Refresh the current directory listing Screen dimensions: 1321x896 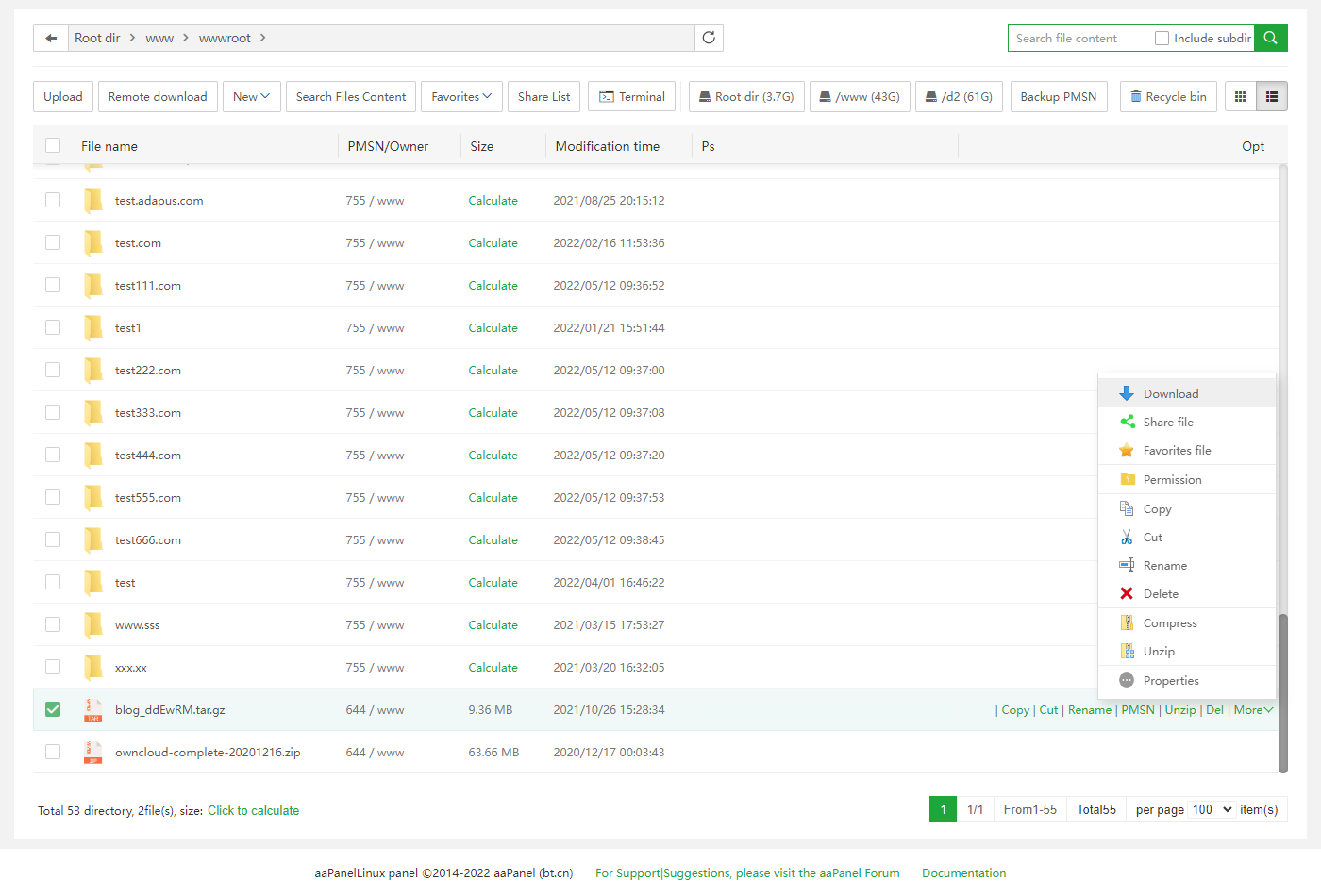[x=709, y=38]
